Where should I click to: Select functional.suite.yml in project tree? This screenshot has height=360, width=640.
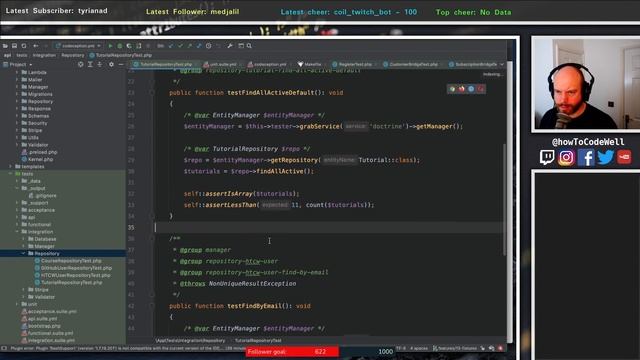47,333
